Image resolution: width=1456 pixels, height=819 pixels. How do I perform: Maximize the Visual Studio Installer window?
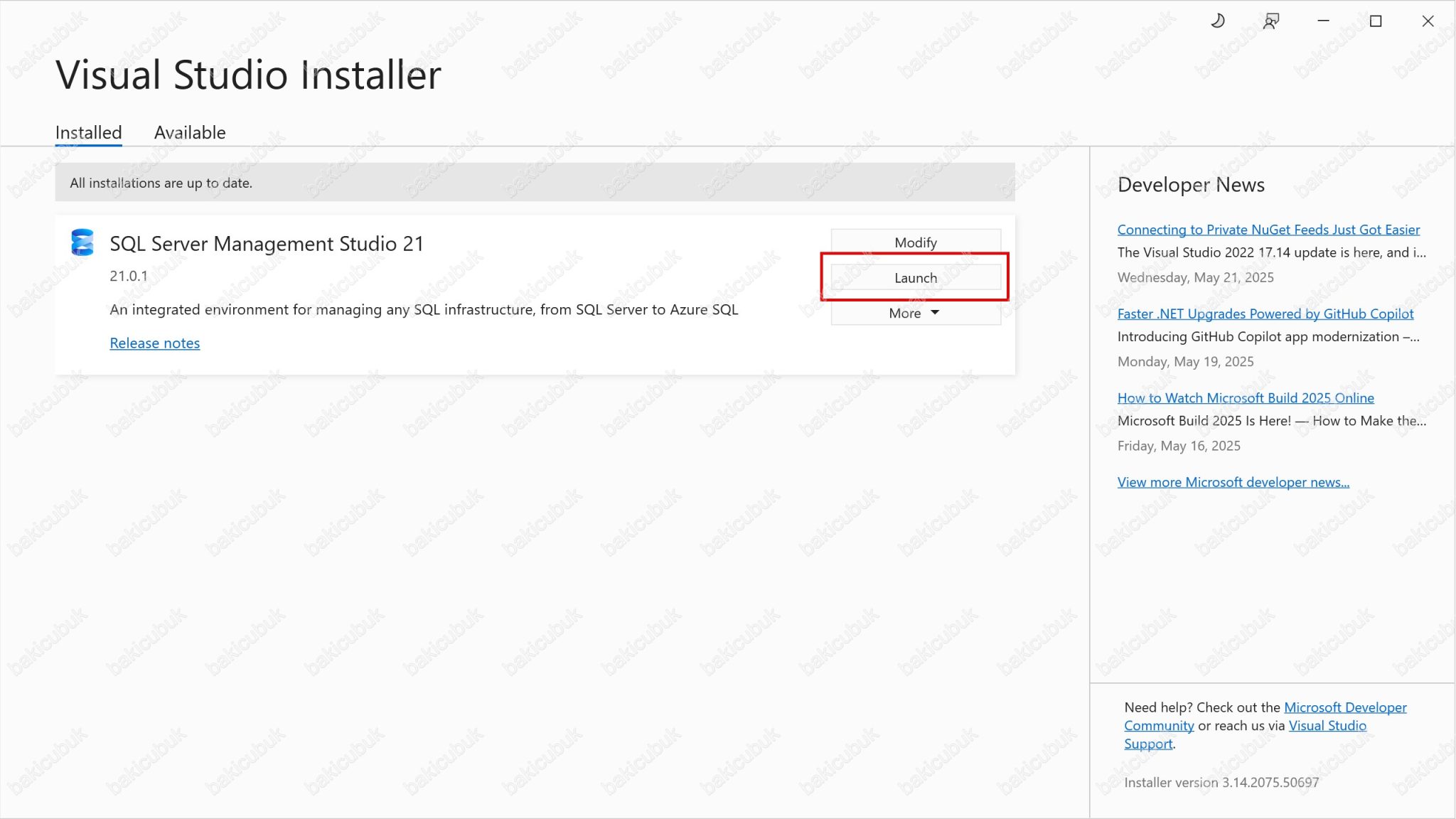[x=1375, y=21]
